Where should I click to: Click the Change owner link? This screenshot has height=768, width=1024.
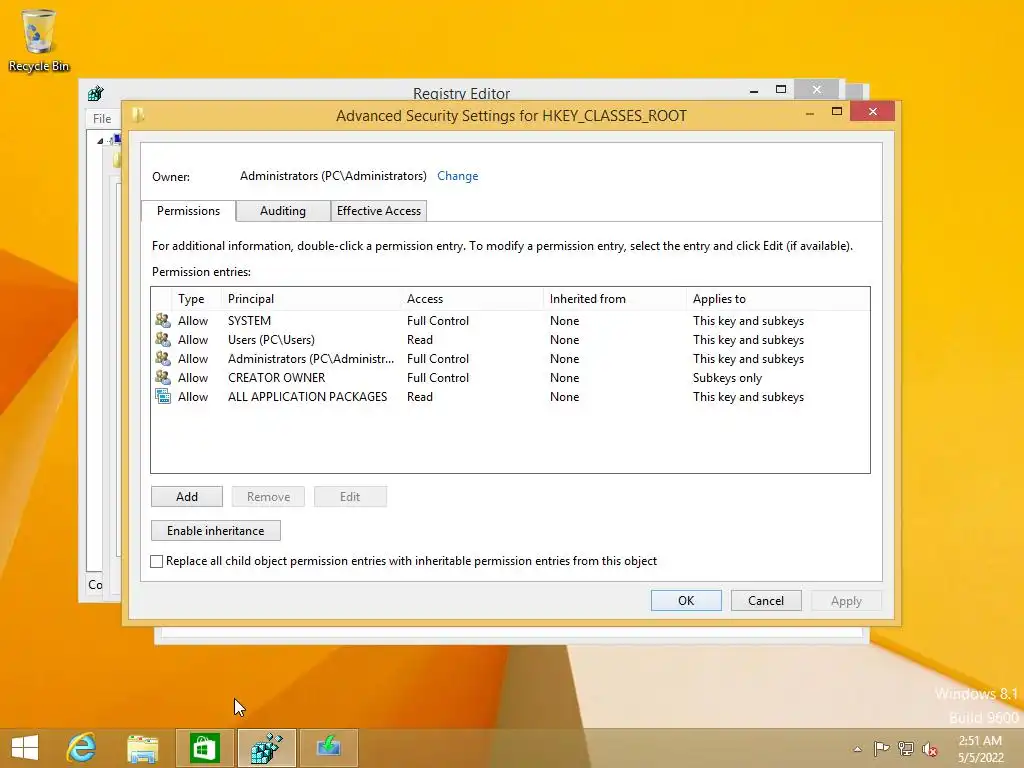pos(458,176)
